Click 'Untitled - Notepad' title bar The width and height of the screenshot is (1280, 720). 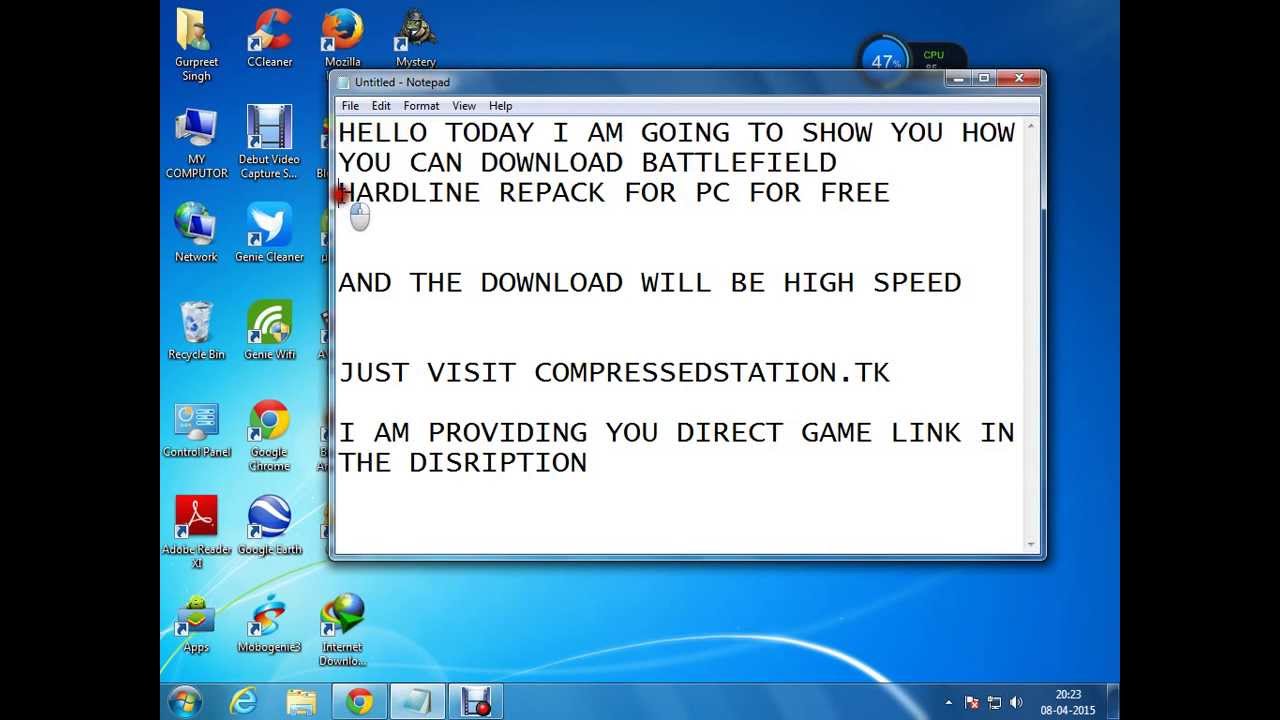click(x=640, y=82)
